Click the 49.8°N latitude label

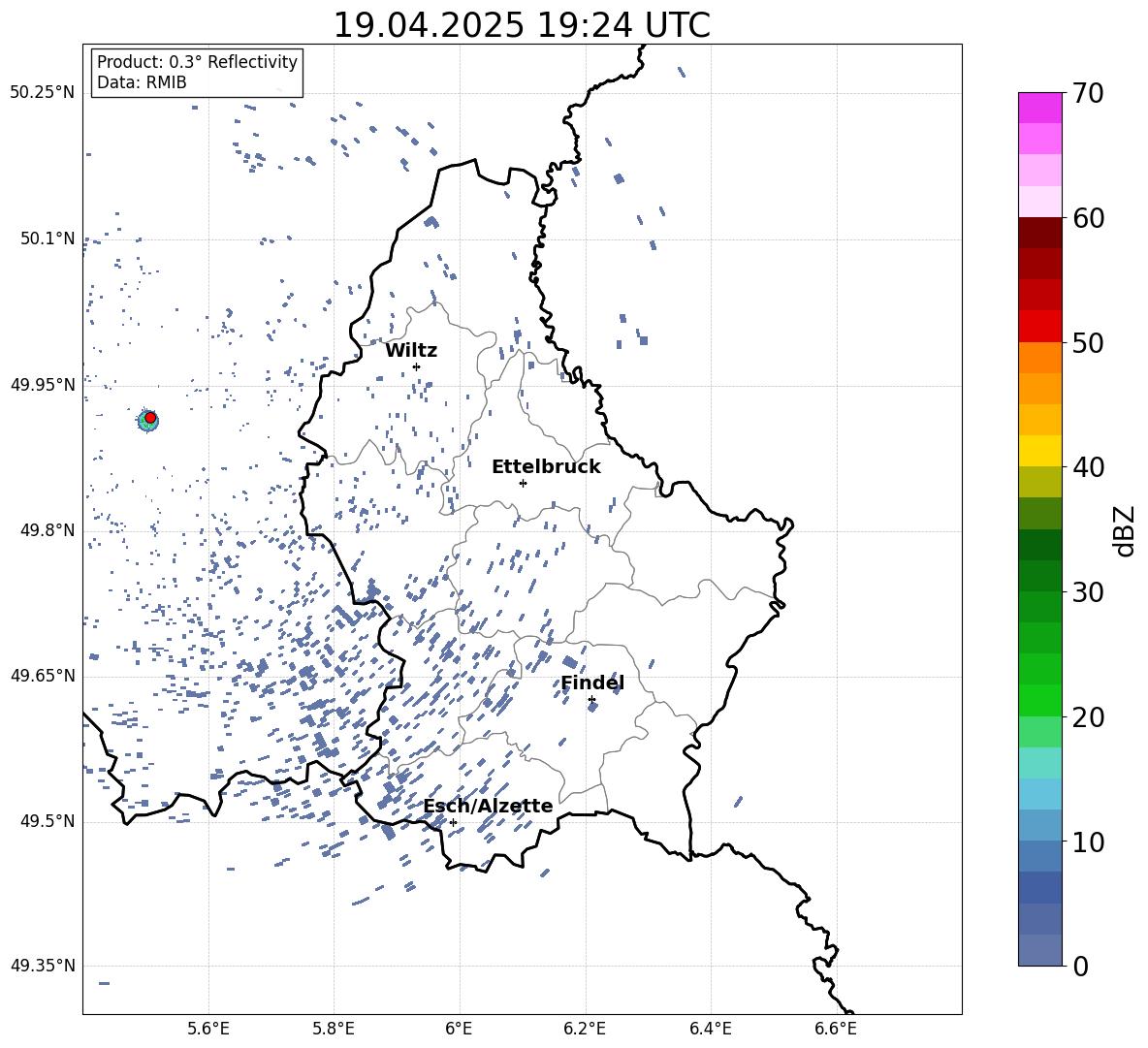(x=48, y=530)
